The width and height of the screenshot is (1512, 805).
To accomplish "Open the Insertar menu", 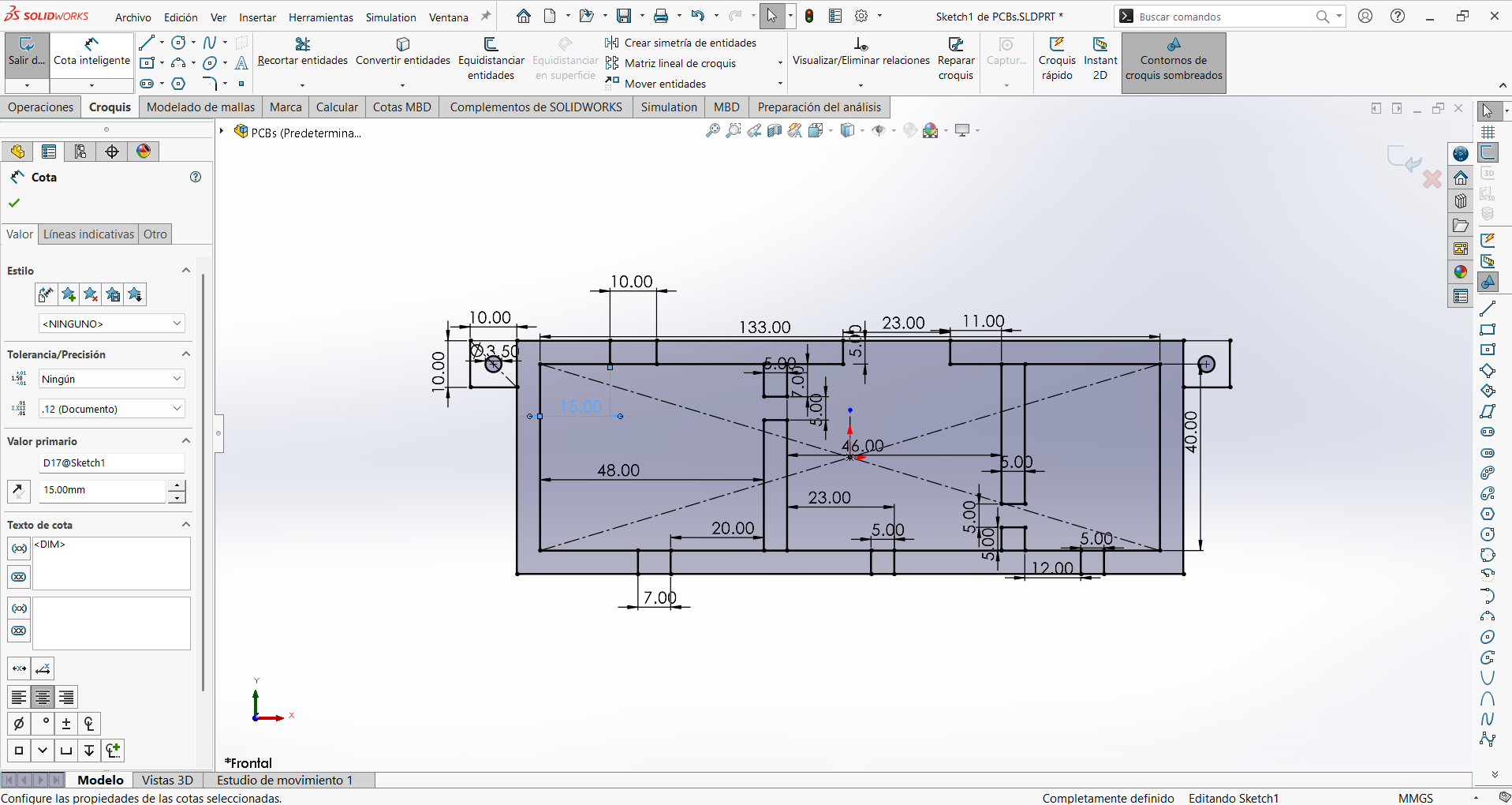I will coord(257,17).
